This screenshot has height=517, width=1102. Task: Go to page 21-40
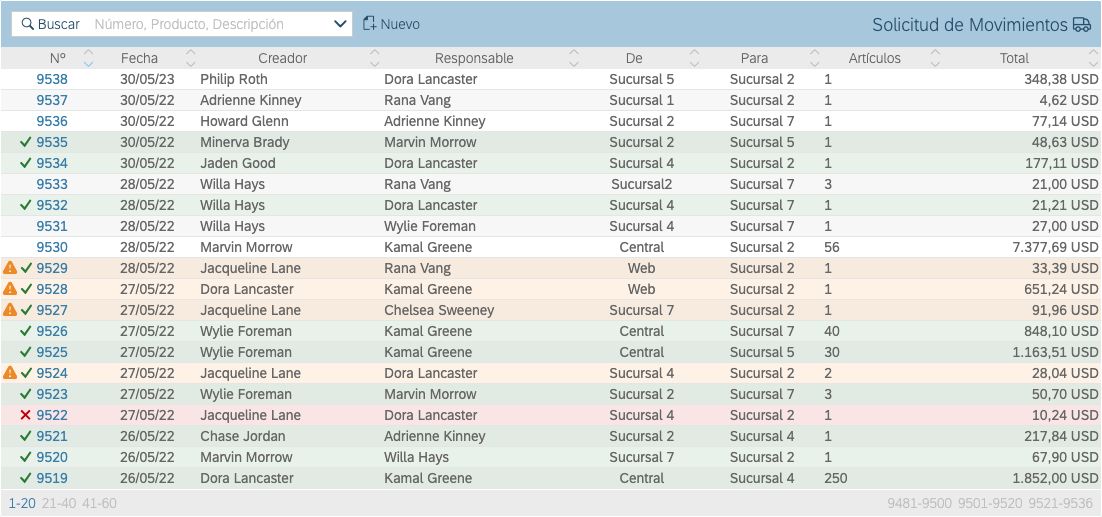58,503
